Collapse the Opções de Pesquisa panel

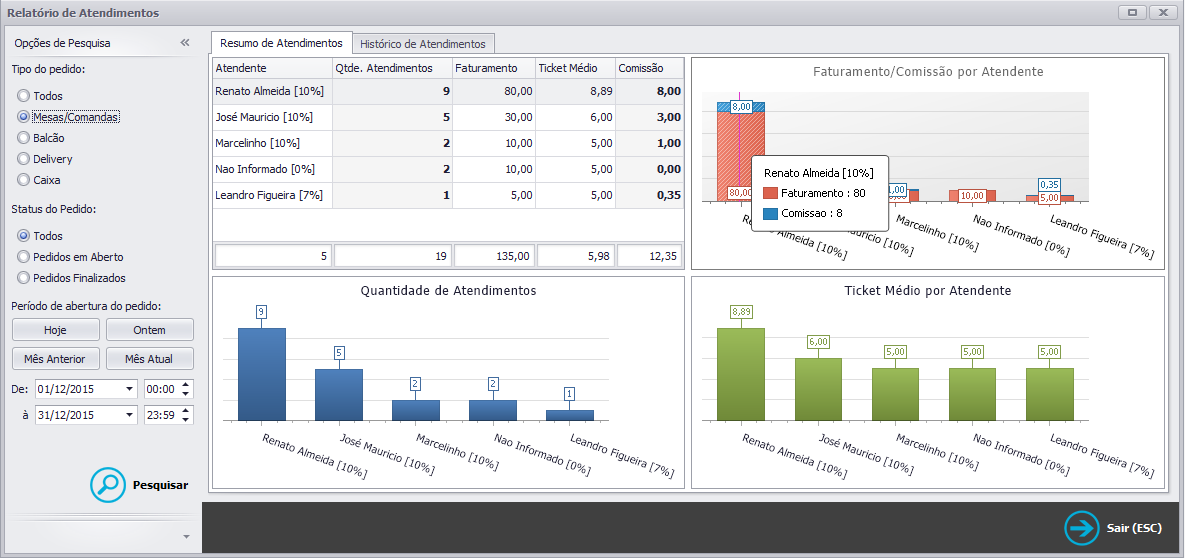[185, 43]
